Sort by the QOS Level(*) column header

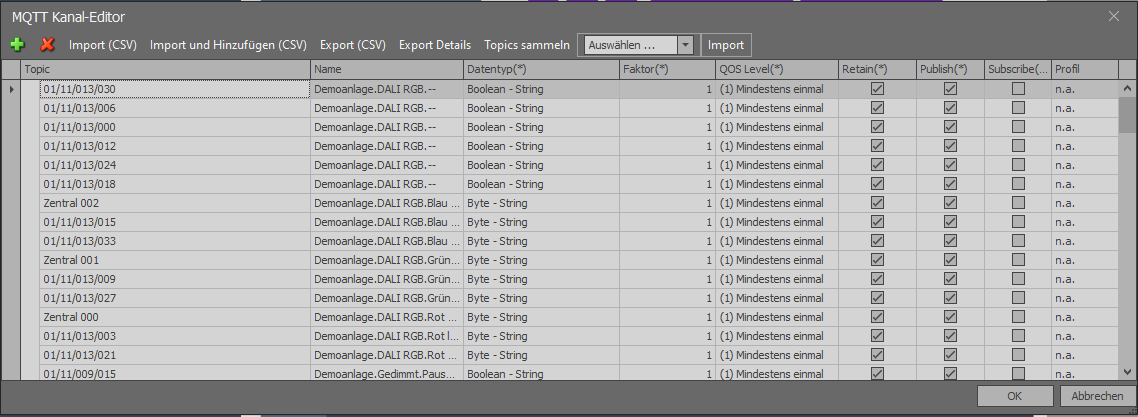pos(777,69)
